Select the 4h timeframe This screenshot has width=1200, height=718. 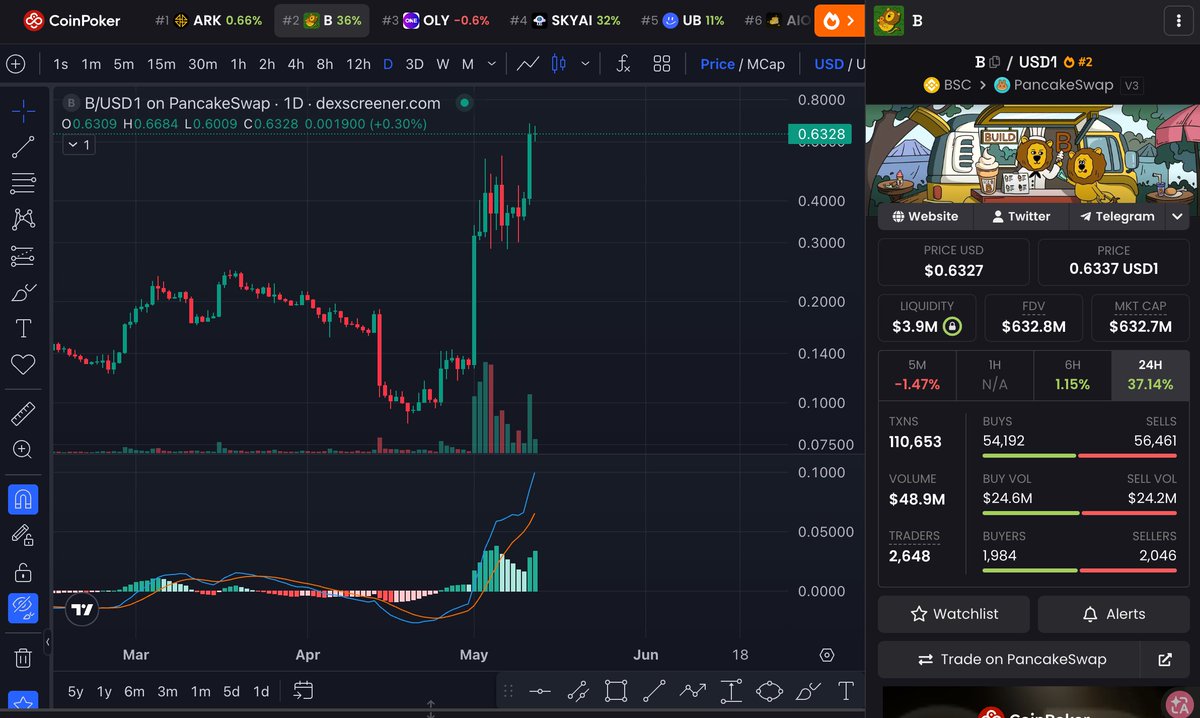(296, 64)
